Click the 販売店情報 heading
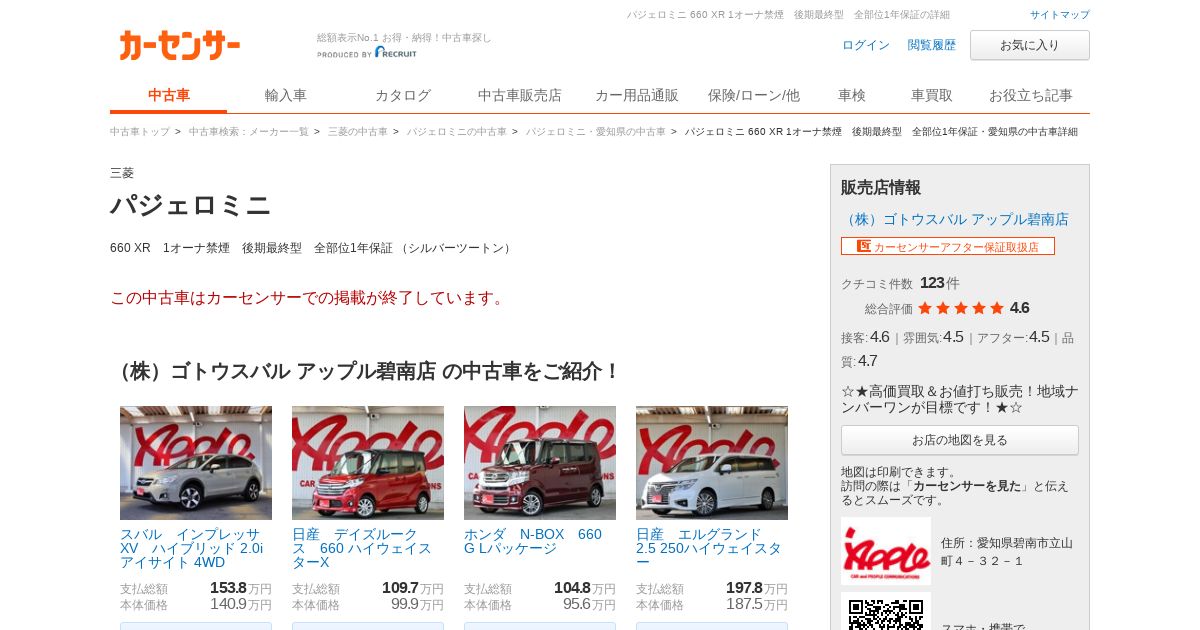 click(x=881, y=187)
